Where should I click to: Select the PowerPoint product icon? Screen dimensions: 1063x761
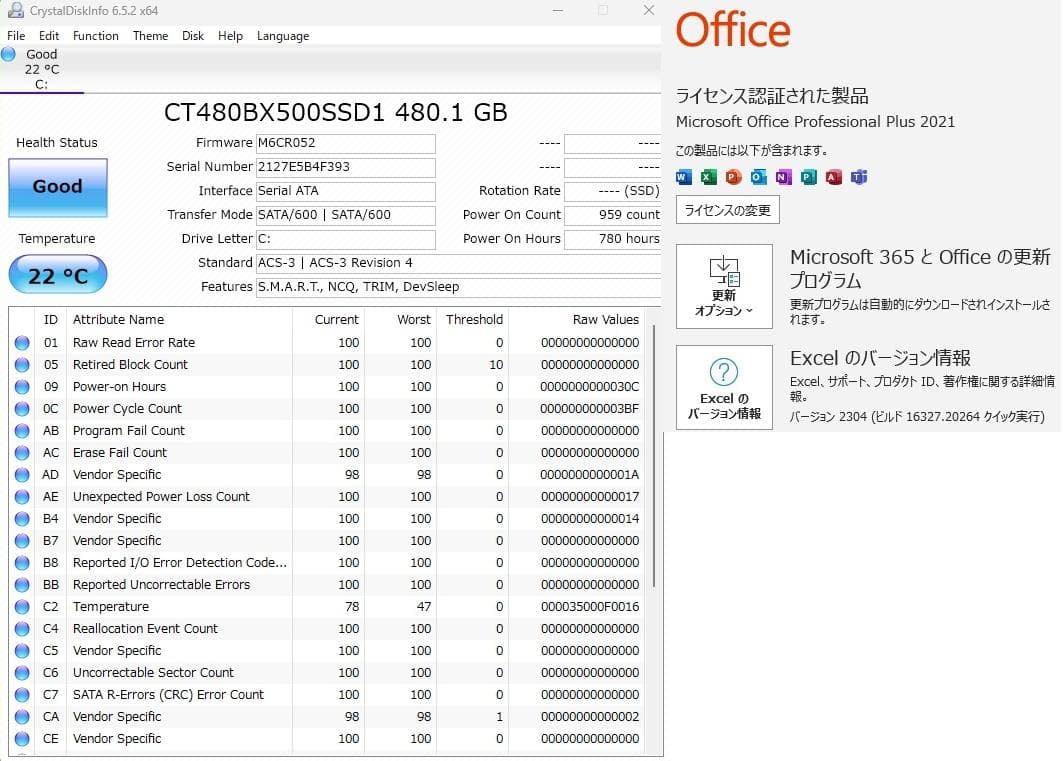[x=732, y=176]
